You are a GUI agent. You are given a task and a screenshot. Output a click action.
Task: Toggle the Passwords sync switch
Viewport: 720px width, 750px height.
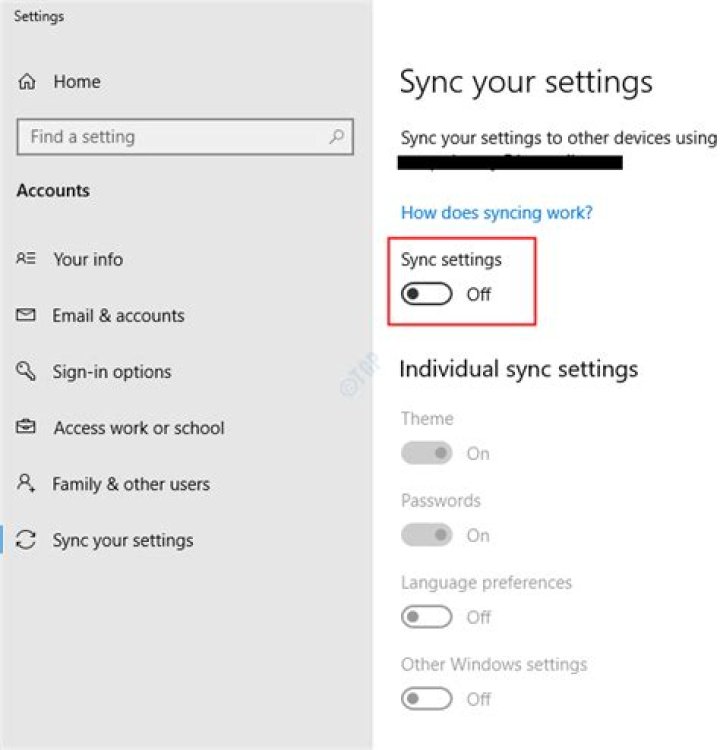click(x=426, y=535)
